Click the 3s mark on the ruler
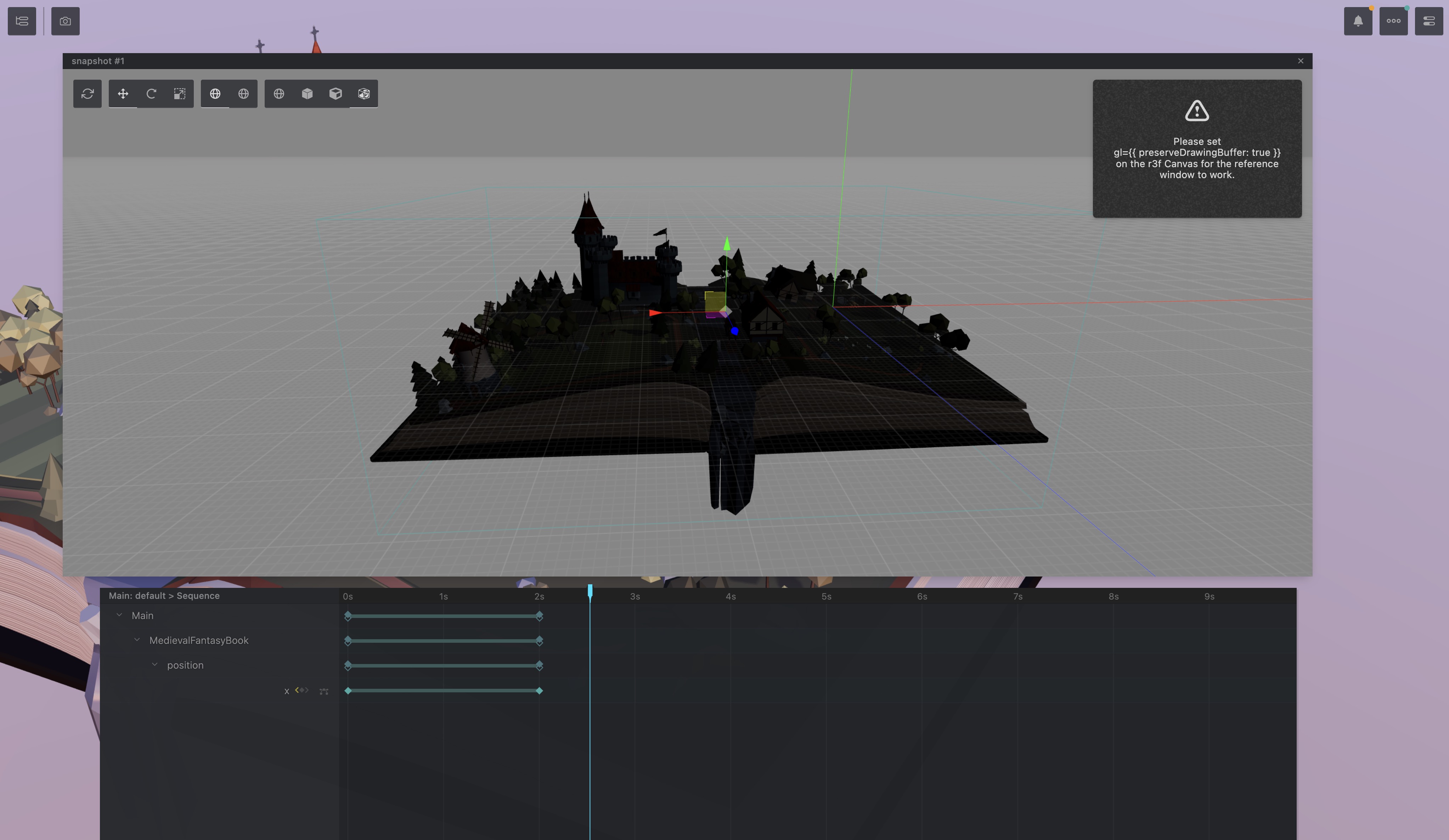The height and width of the screenshot is (840, 1449). 635,596
